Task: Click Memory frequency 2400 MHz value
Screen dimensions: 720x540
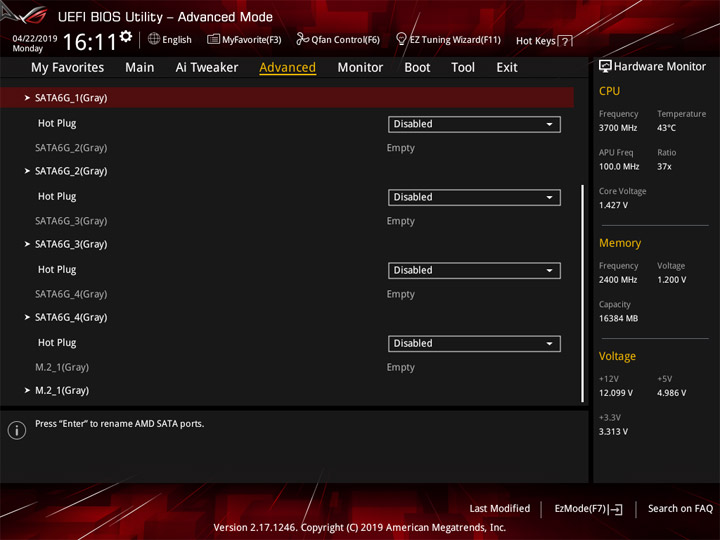Action: [x=618, y=280]
